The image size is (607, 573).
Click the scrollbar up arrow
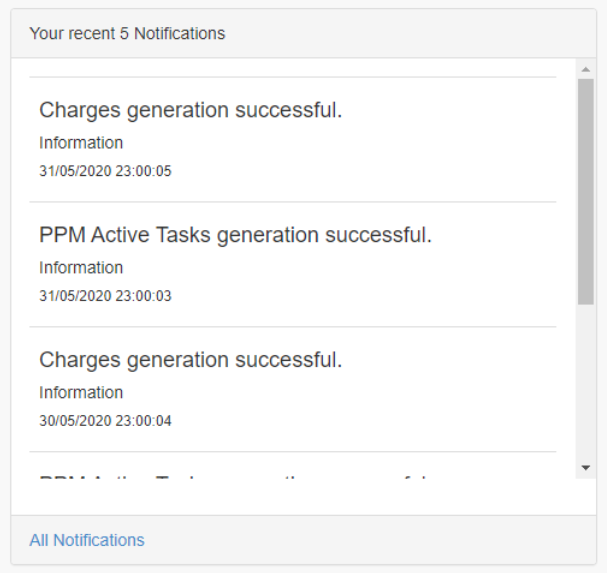(586, 69)
